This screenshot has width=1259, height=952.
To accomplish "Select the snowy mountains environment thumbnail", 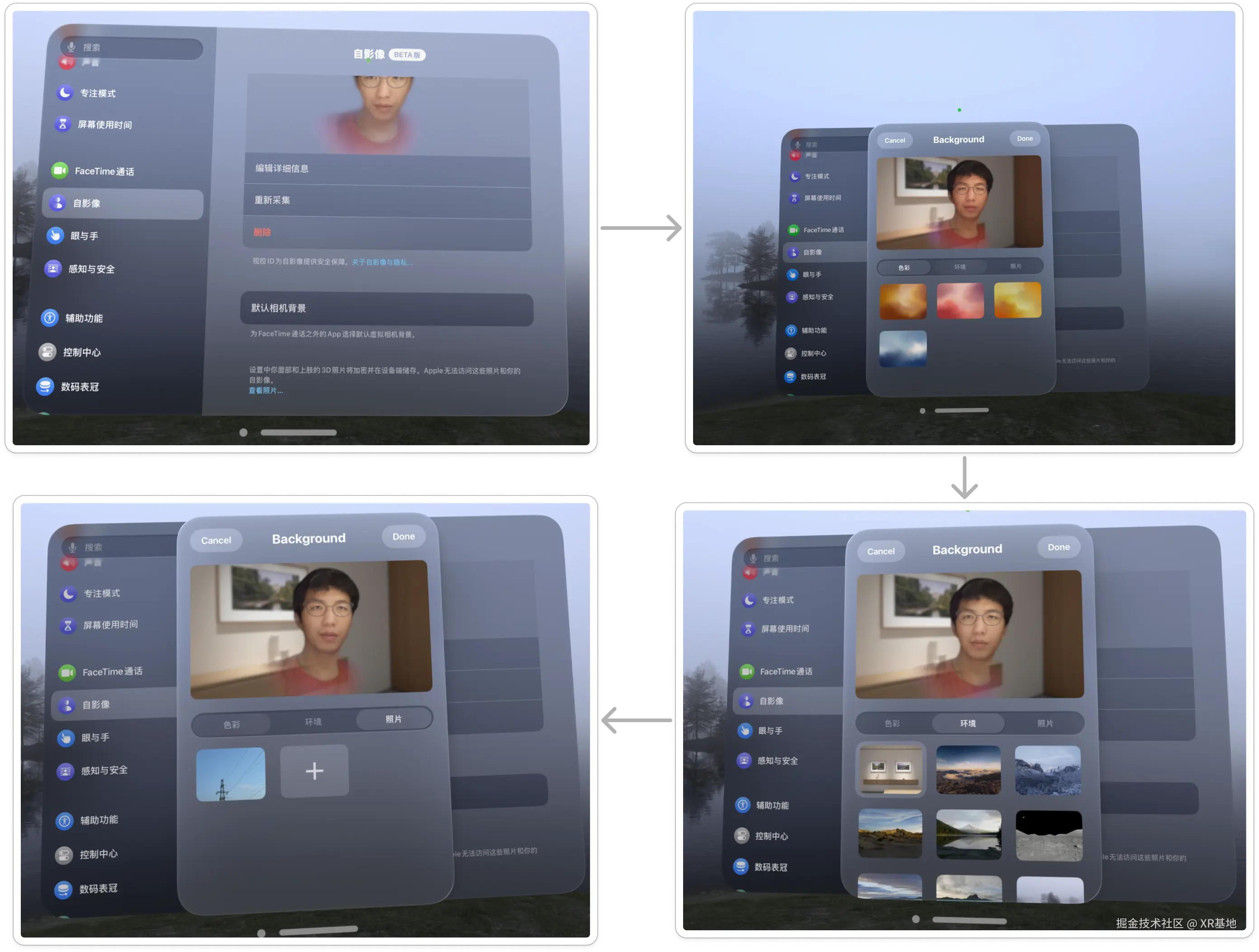I will [1047, 770].
